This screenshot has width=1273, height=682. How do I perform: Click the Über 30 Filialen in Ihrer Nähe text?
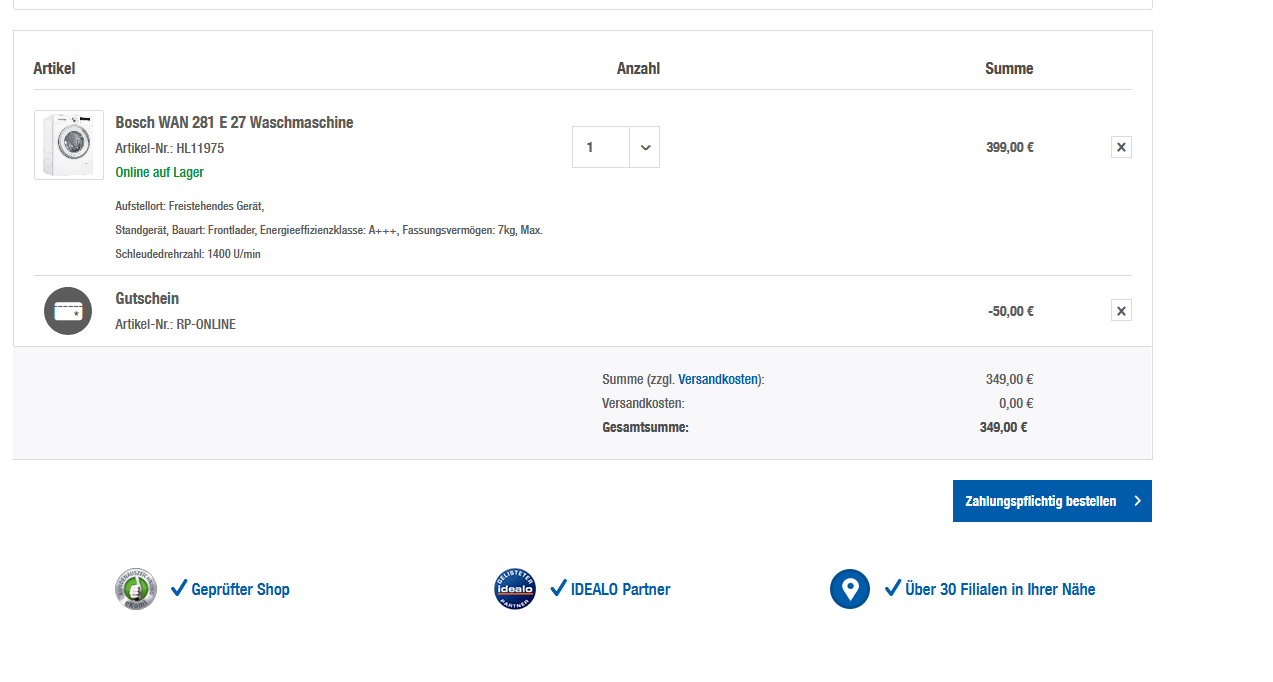tap(1000, 590)
